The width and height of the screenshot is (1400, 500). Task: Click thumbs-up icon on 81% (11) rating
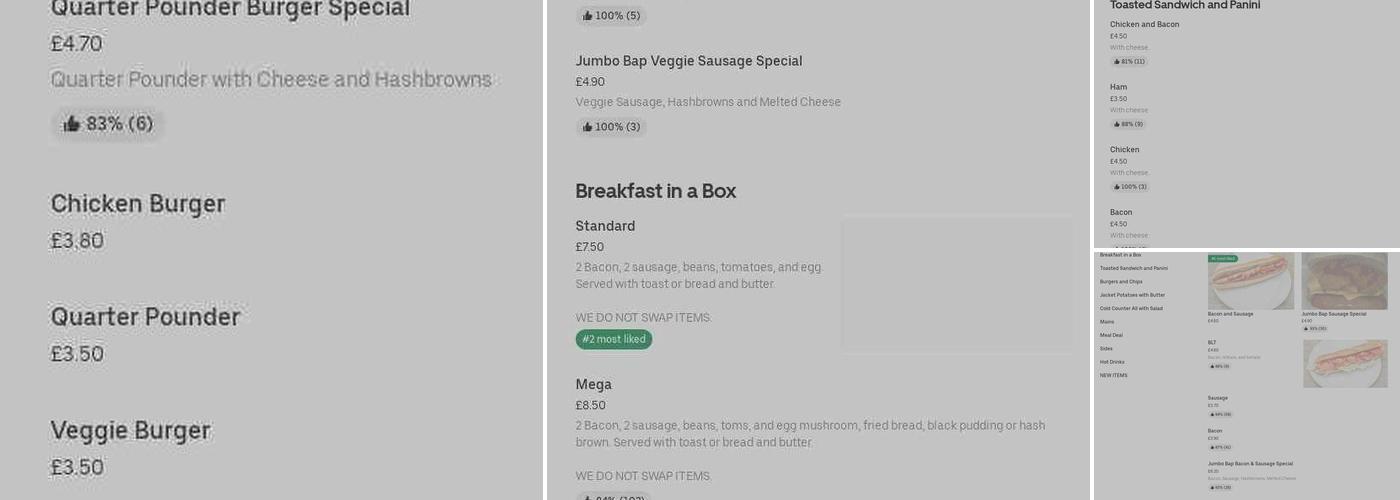click(1117, 62)
